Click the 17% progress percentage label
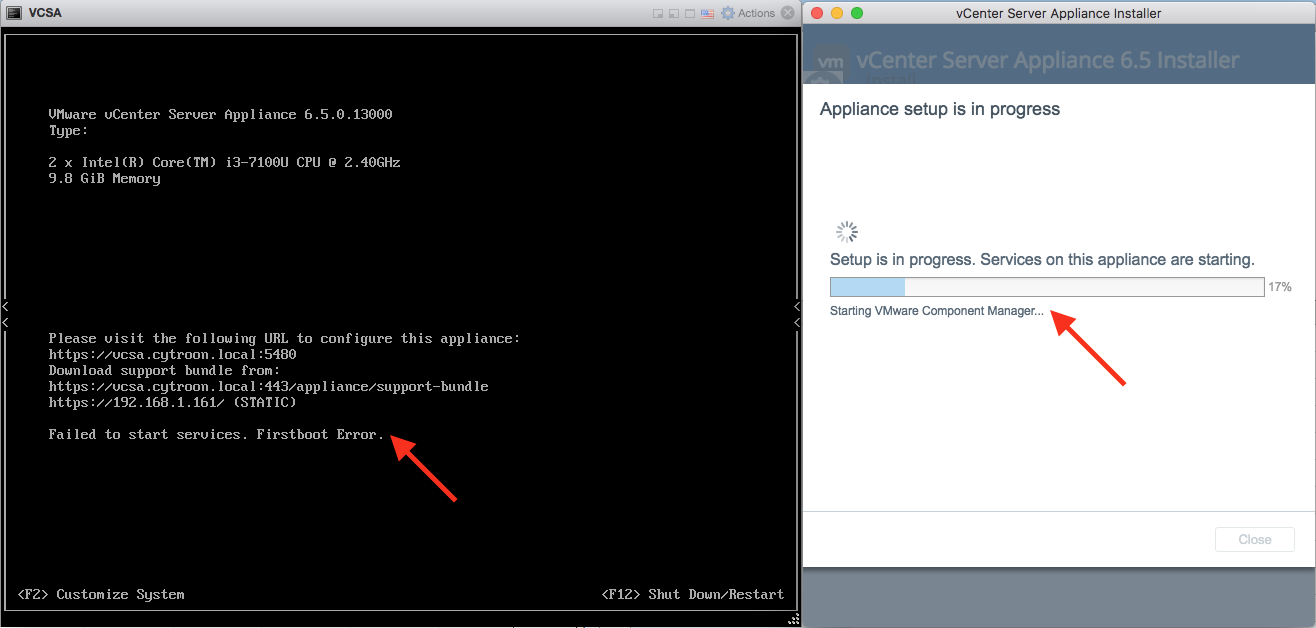The height and width of the screenshot is (628, 1316). click(1280, 287)
